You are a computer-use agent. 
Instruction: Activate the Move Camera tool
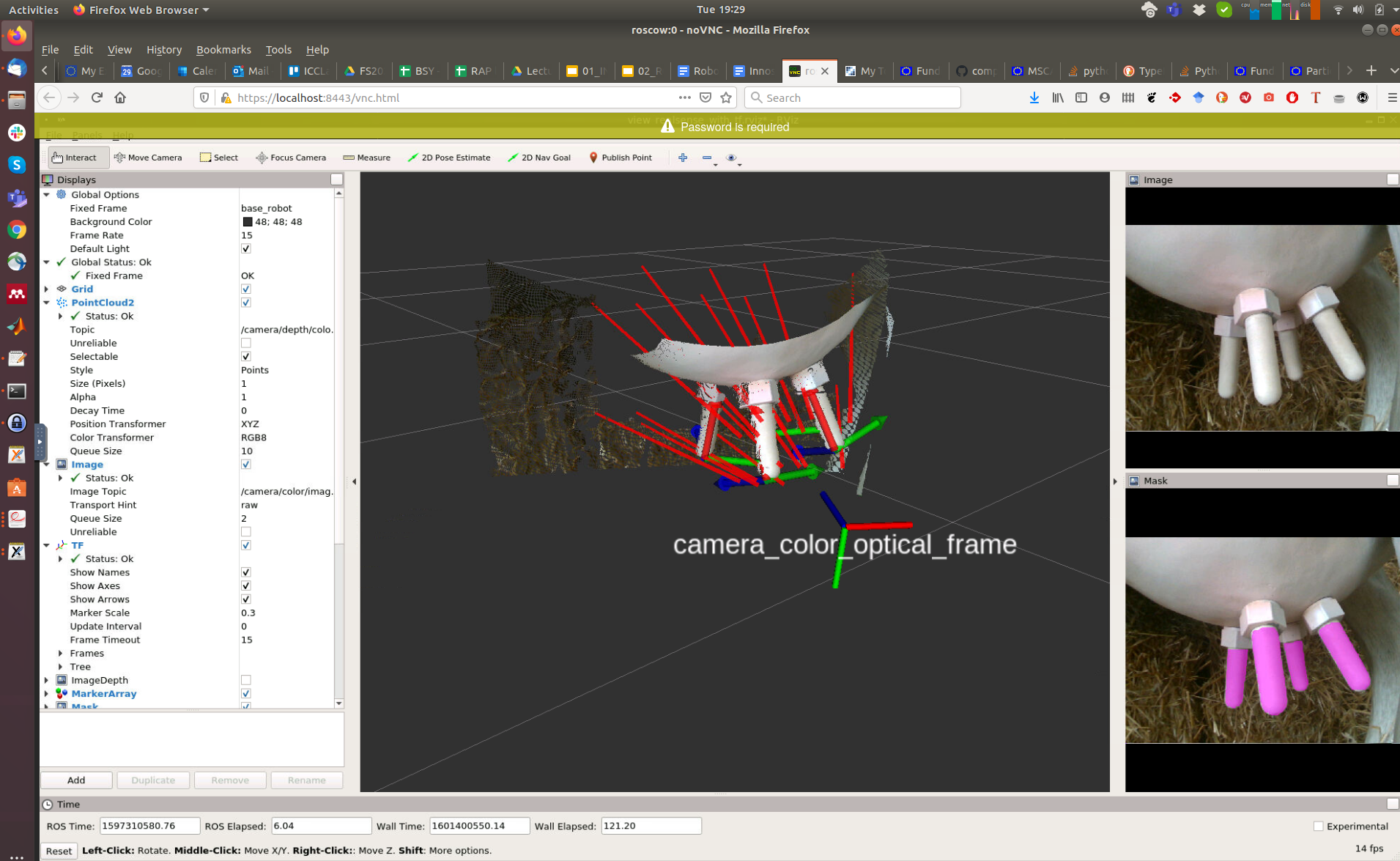coord(148,158)
